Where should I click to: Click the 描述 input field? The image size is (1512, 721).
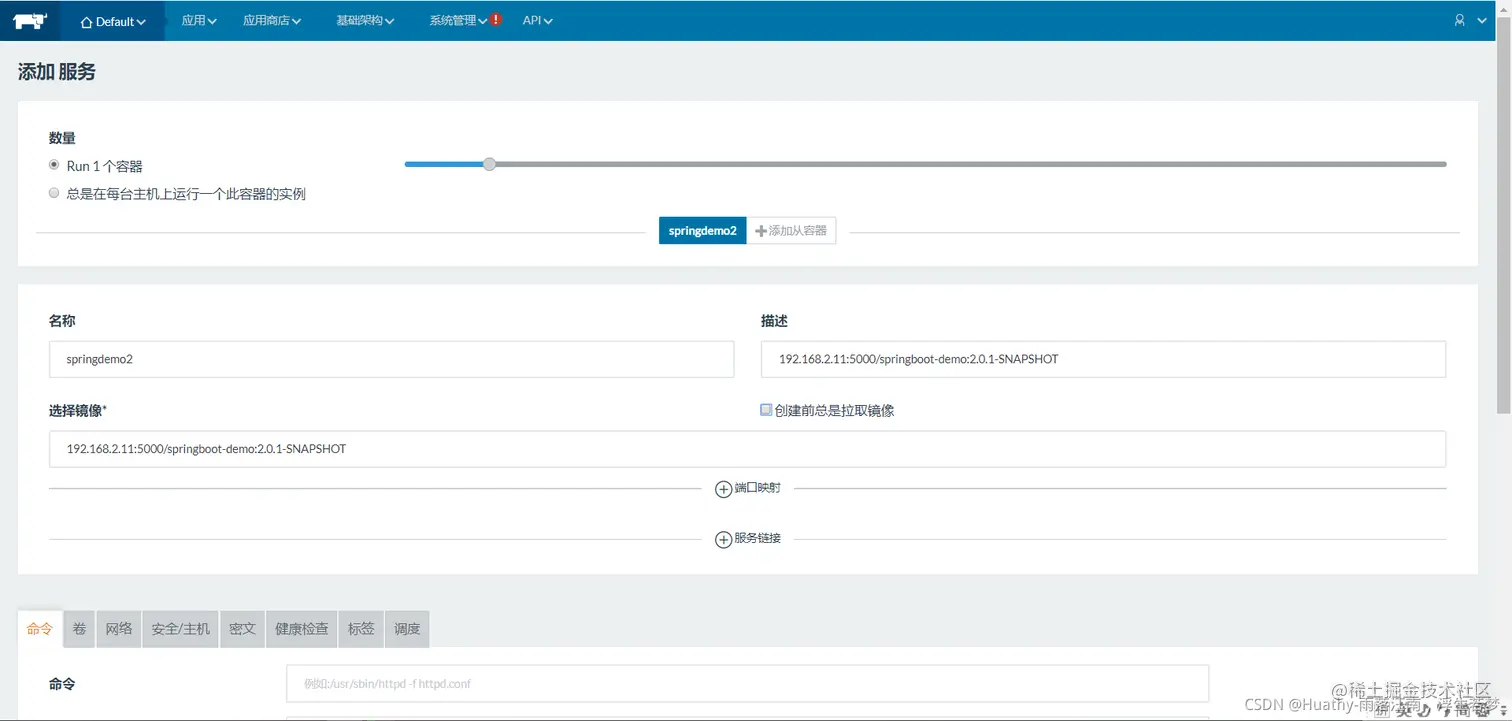[x=1103, y=359]
